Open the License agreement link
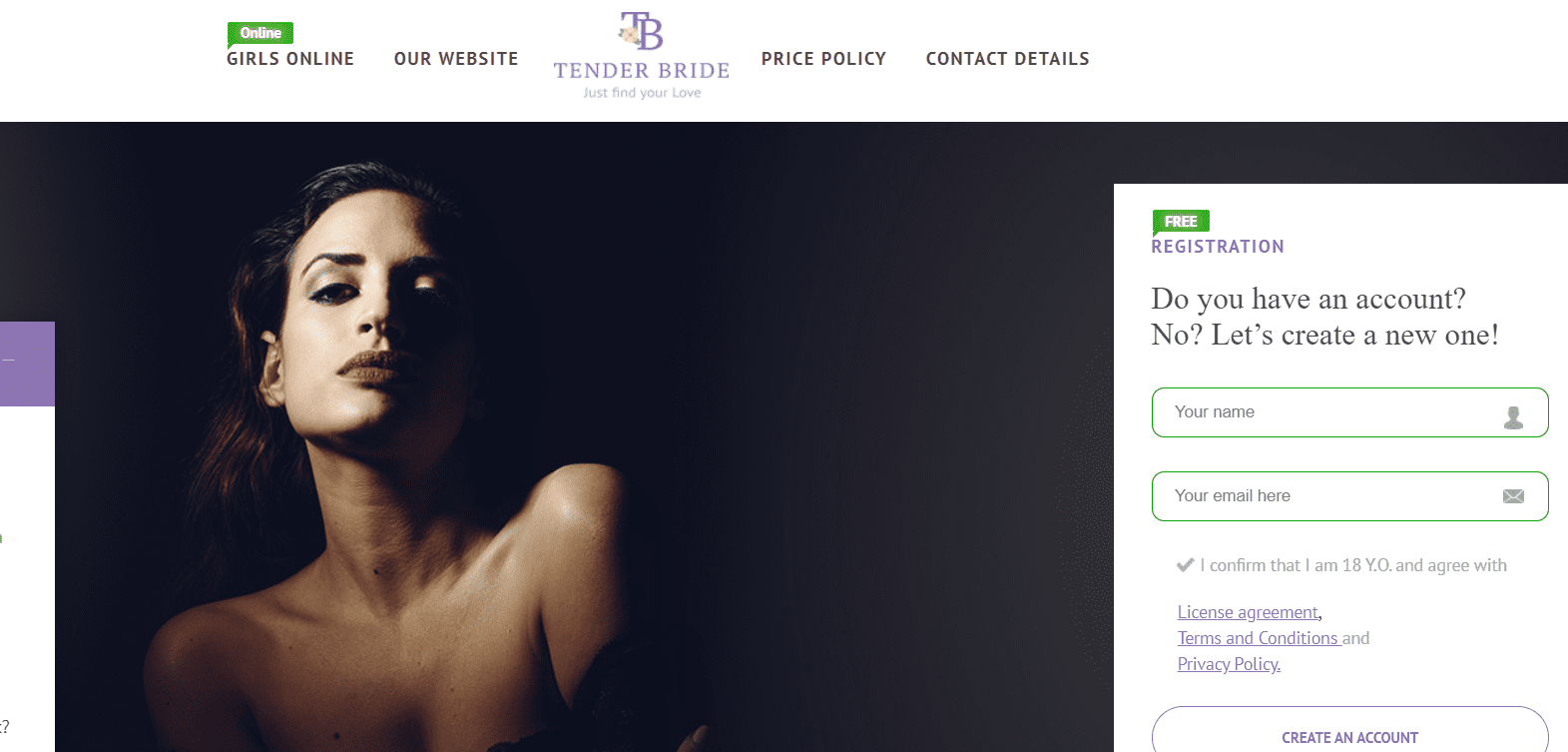 pyautogui.click(x=1248, y=612)
